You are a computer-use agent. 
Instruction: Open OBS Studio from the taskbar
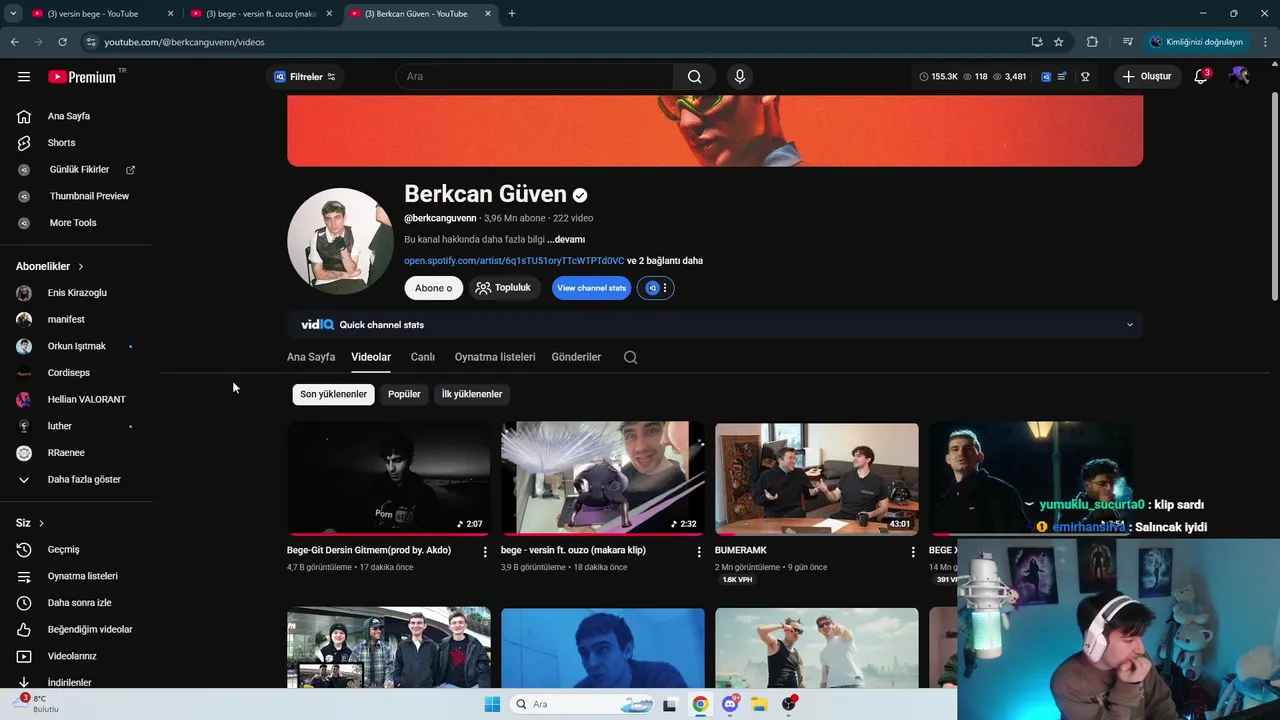pos(789,704)
